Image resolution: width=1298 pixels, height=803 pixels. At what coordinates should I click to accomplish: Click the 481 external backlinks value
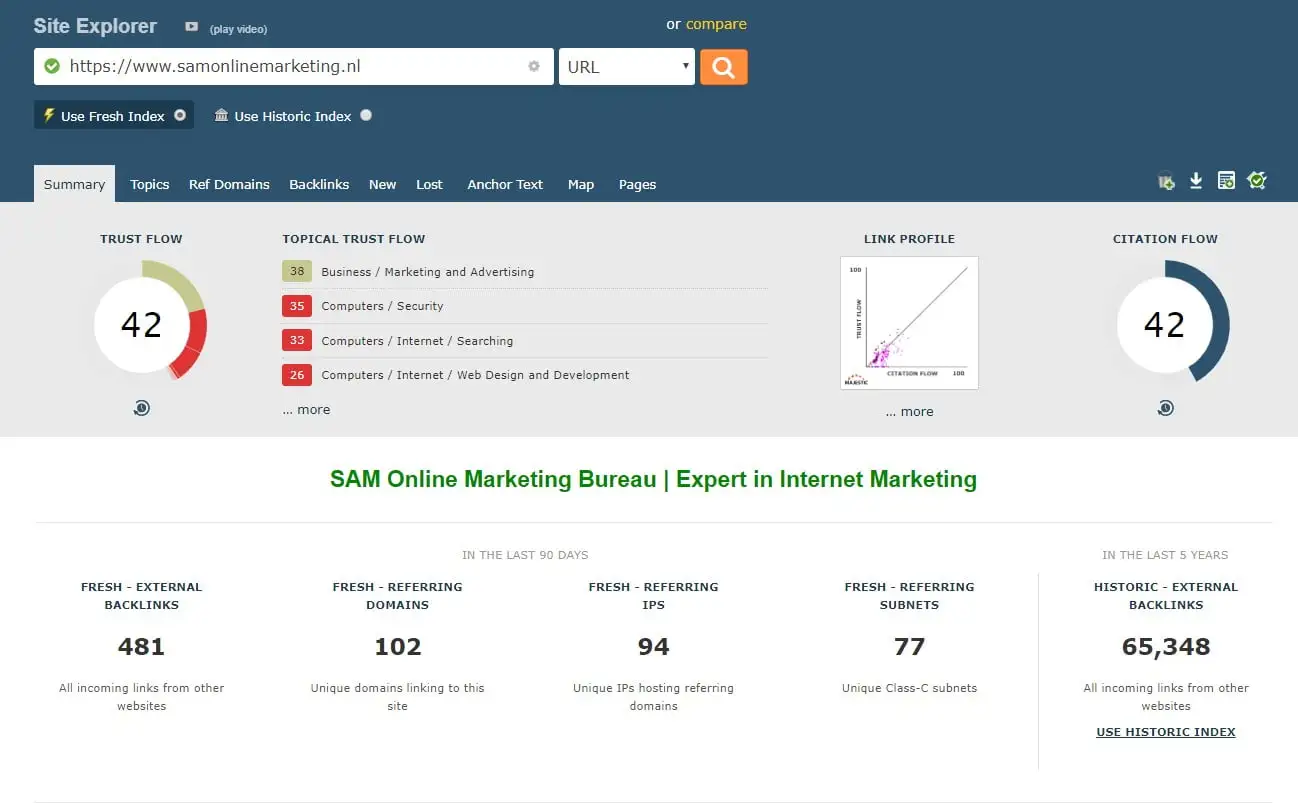click(141, 647)
